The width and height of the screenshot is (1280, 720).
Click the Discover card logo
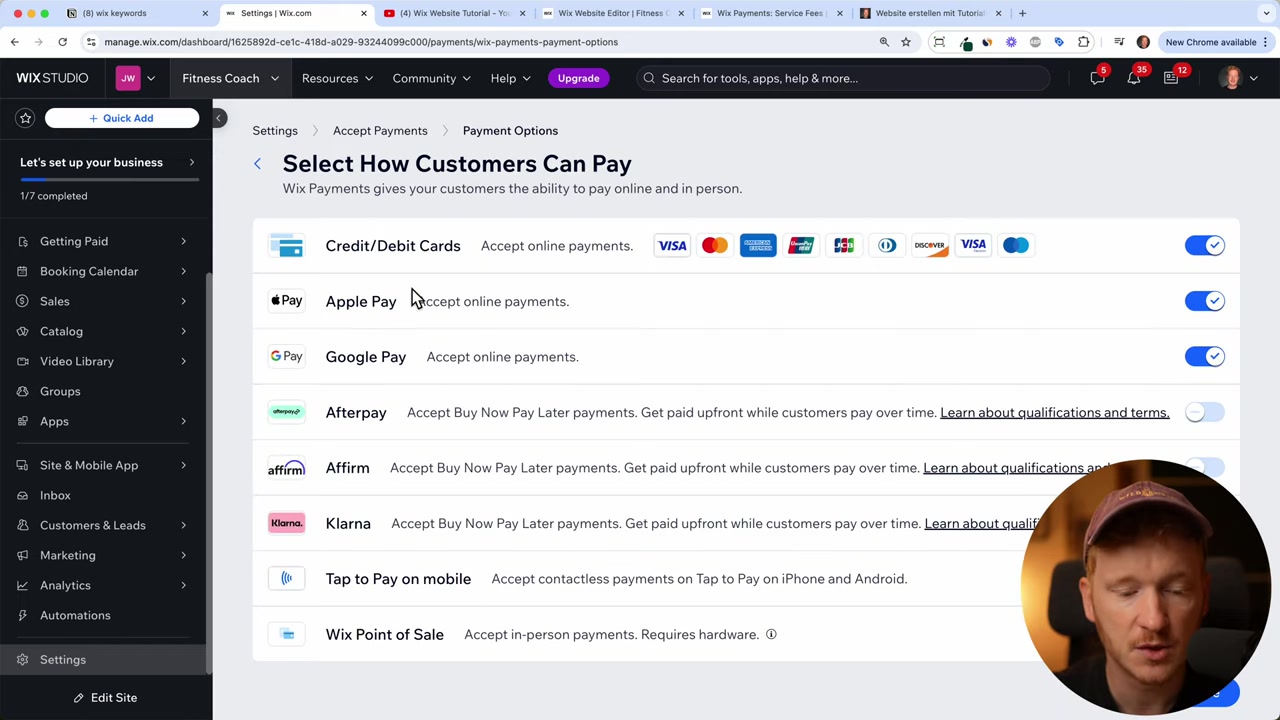pos(930,245)
